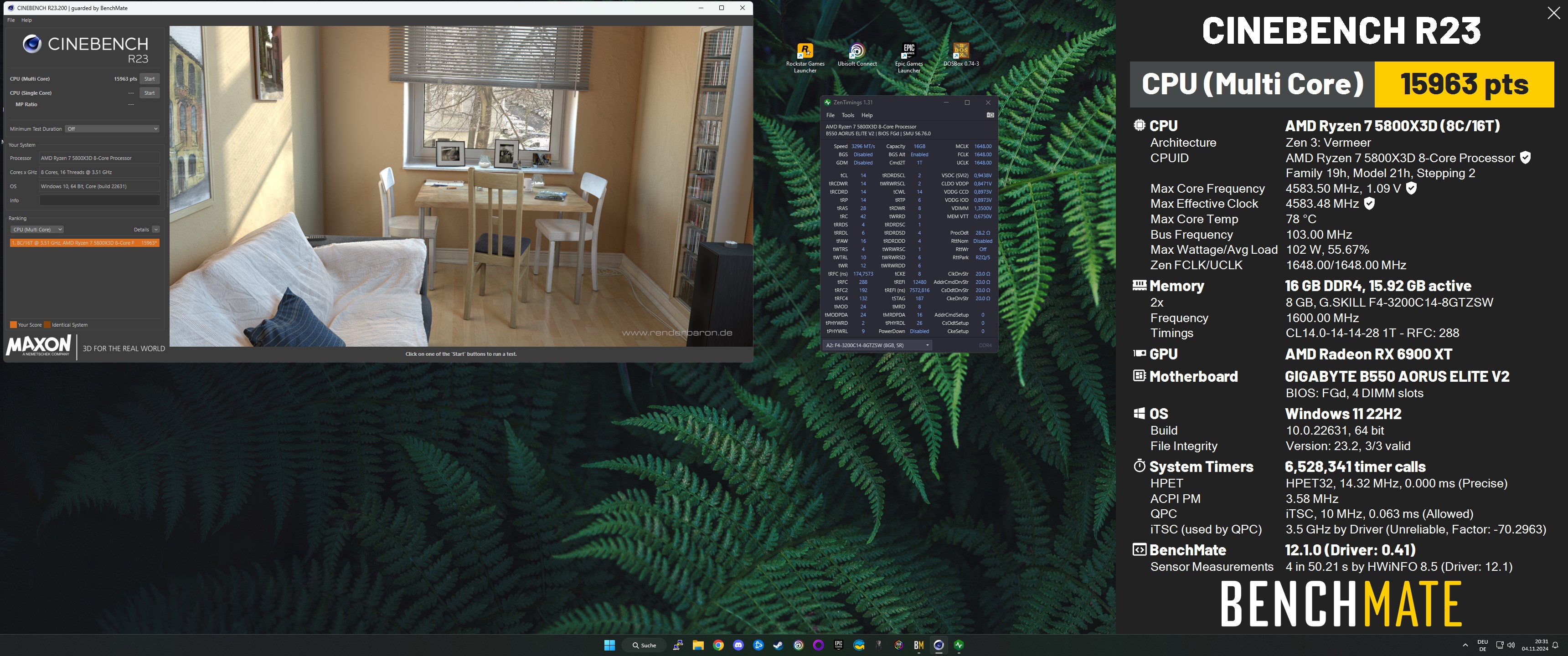Expand the ranking Details dropdown
This screenshot has width=1568, height=656.
(156, 230)
